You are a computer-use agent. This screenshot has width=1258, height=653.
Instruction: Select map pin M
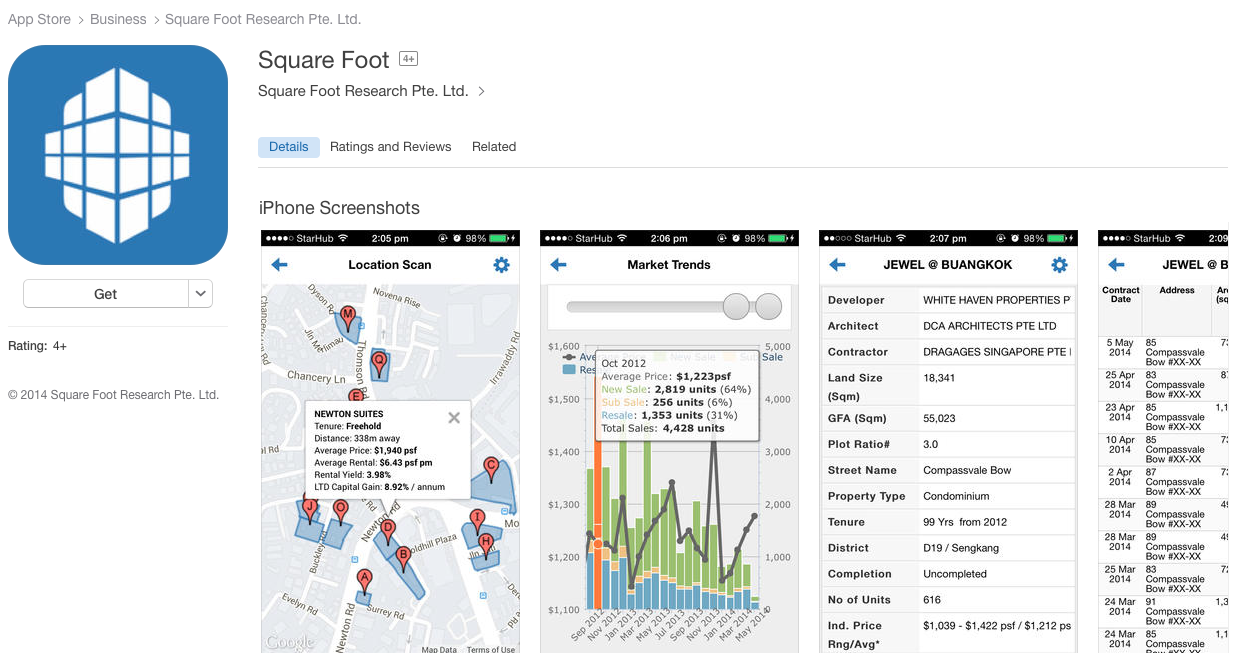(x=347, y=318)
